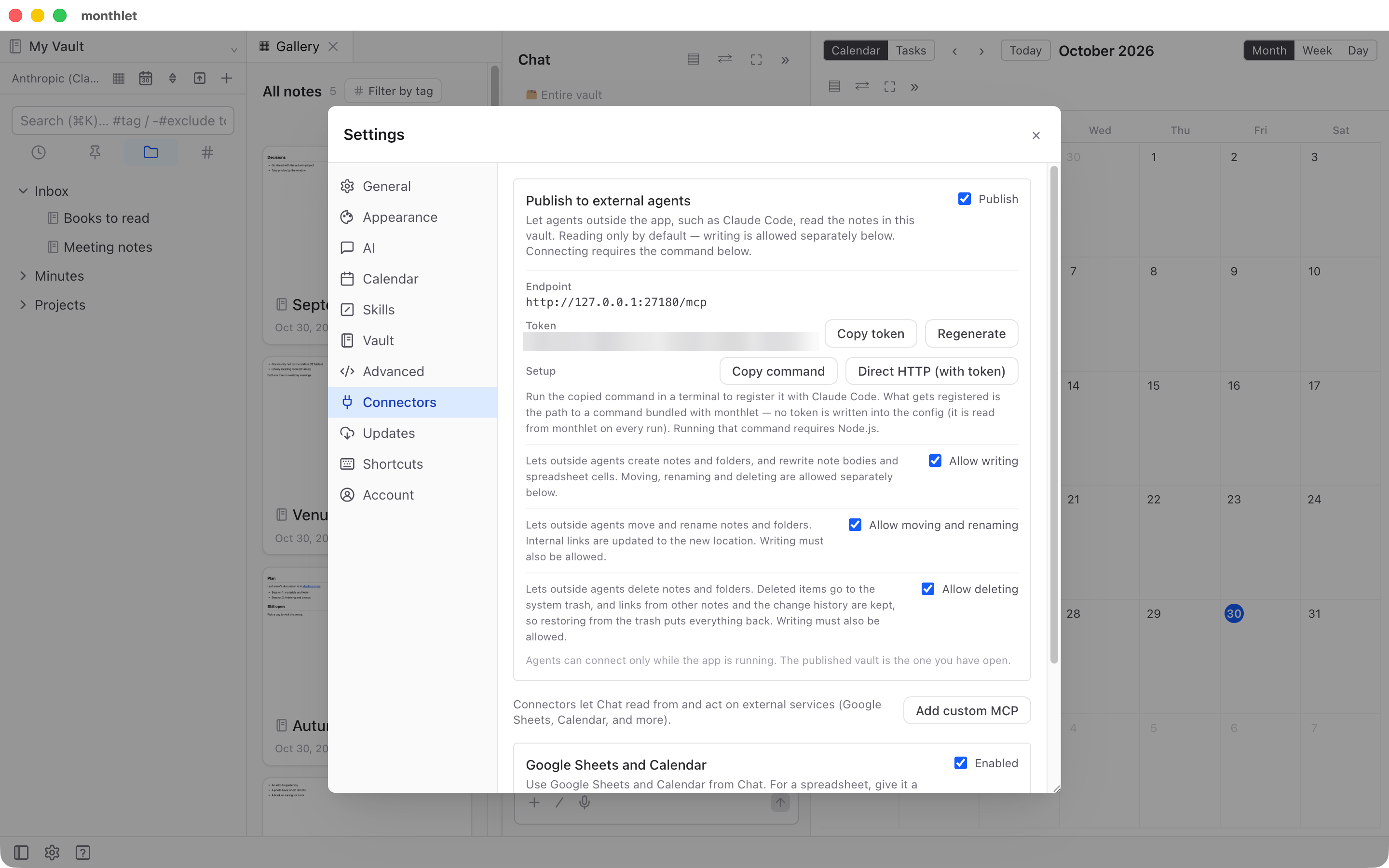Click the vault search input field

[x=123, y=121]
